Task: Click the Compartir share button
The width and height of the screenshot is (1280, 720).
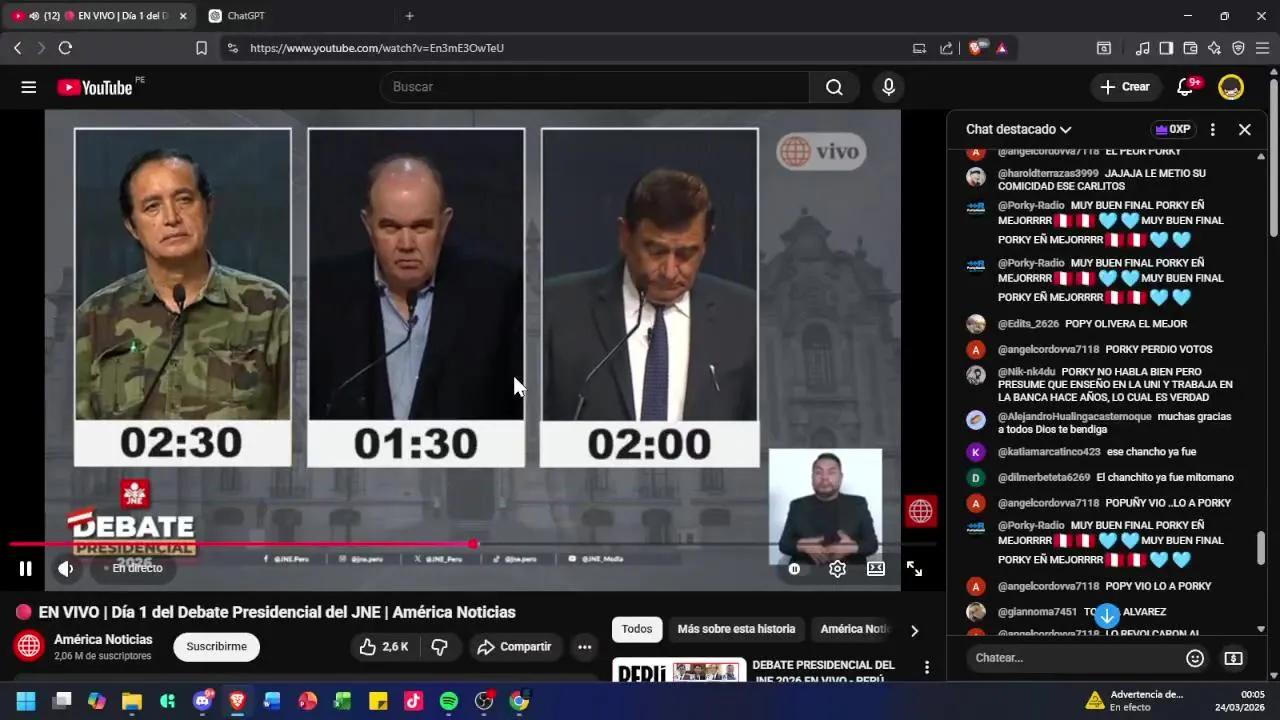Action: (514, 647)
